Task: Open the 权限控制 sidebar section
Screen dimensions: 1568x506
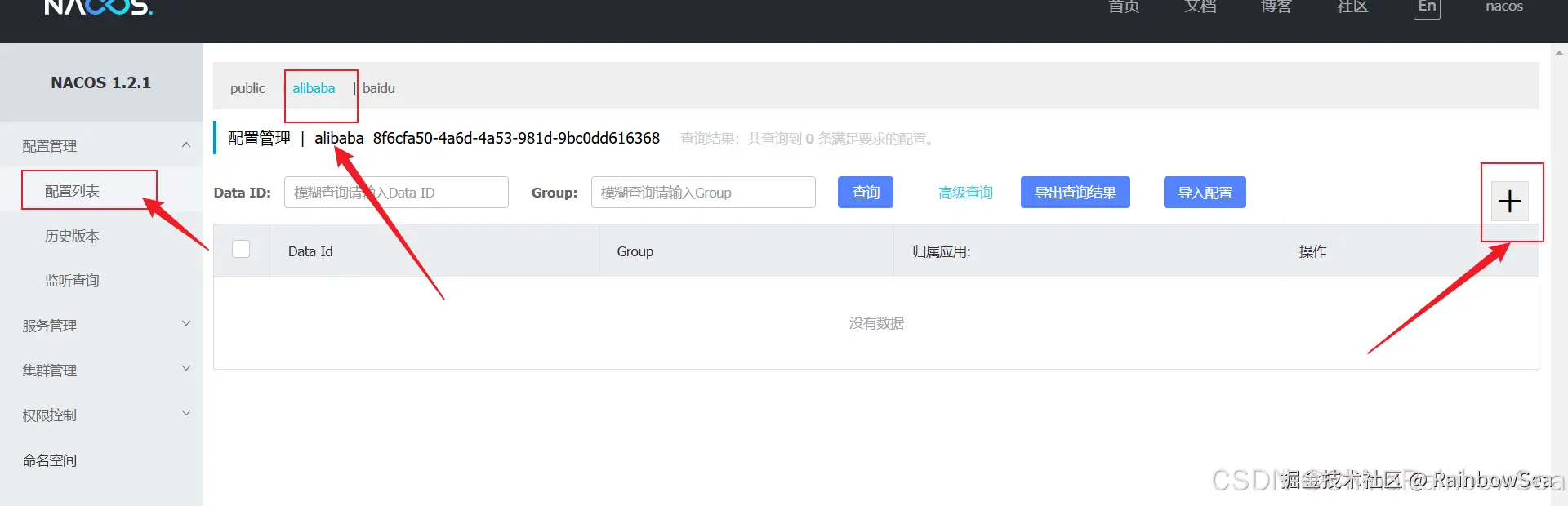Action: pyautogui.click(x=50, y=415)
